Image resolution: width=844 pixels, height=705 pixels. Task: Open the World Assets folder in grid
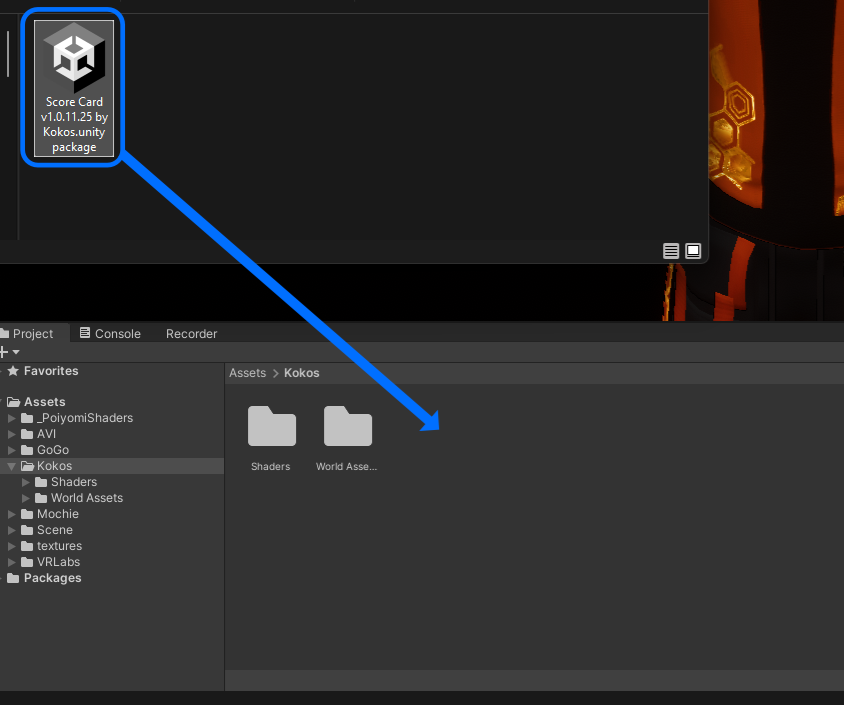pos(347,427)
